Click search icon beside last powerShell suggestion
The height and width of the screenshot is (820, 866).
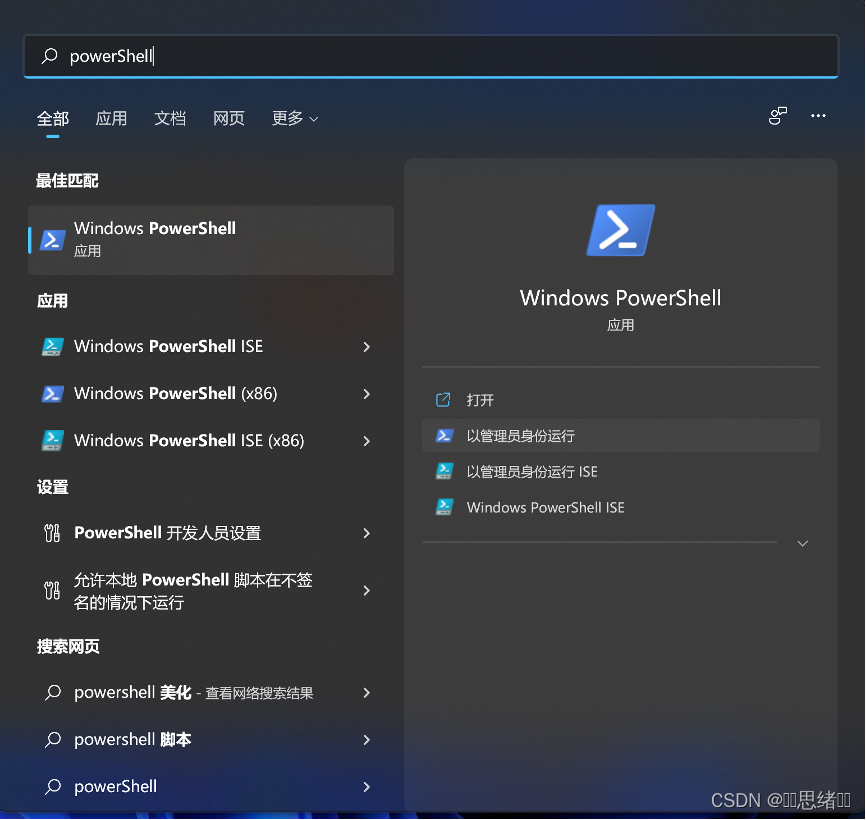[53, 786]
